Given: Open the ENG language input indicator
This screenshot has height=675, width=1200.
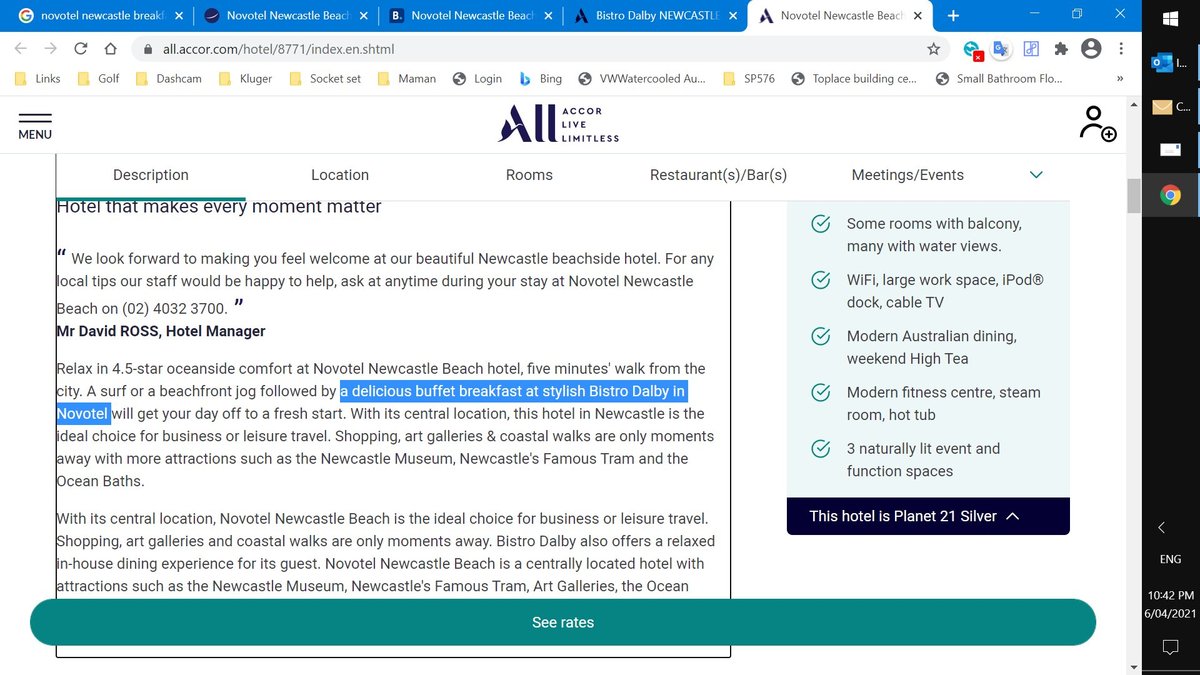Looking at the screenshot, I should (x=1171, y=560).
